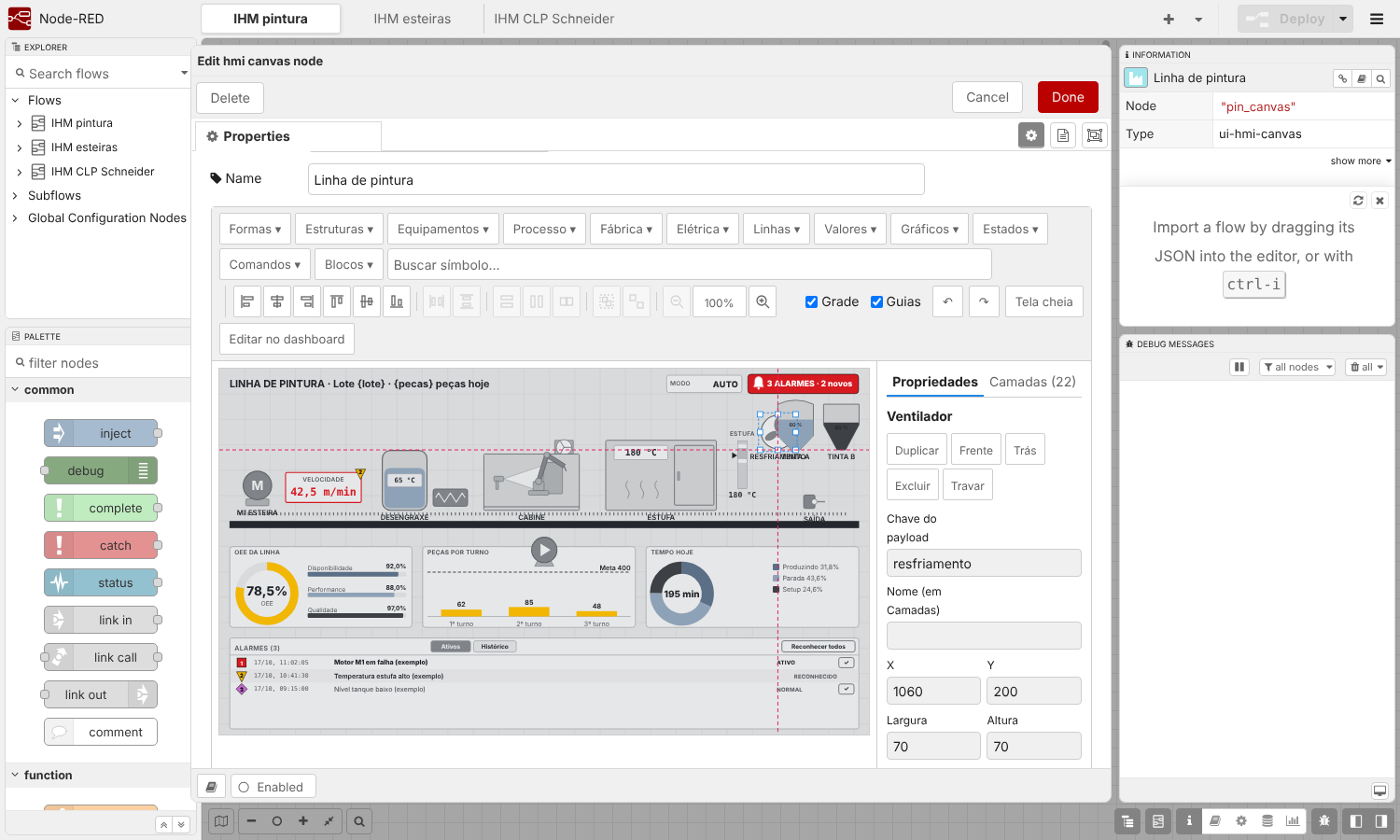Open the main hamburger menu

tap(1377, 19)
